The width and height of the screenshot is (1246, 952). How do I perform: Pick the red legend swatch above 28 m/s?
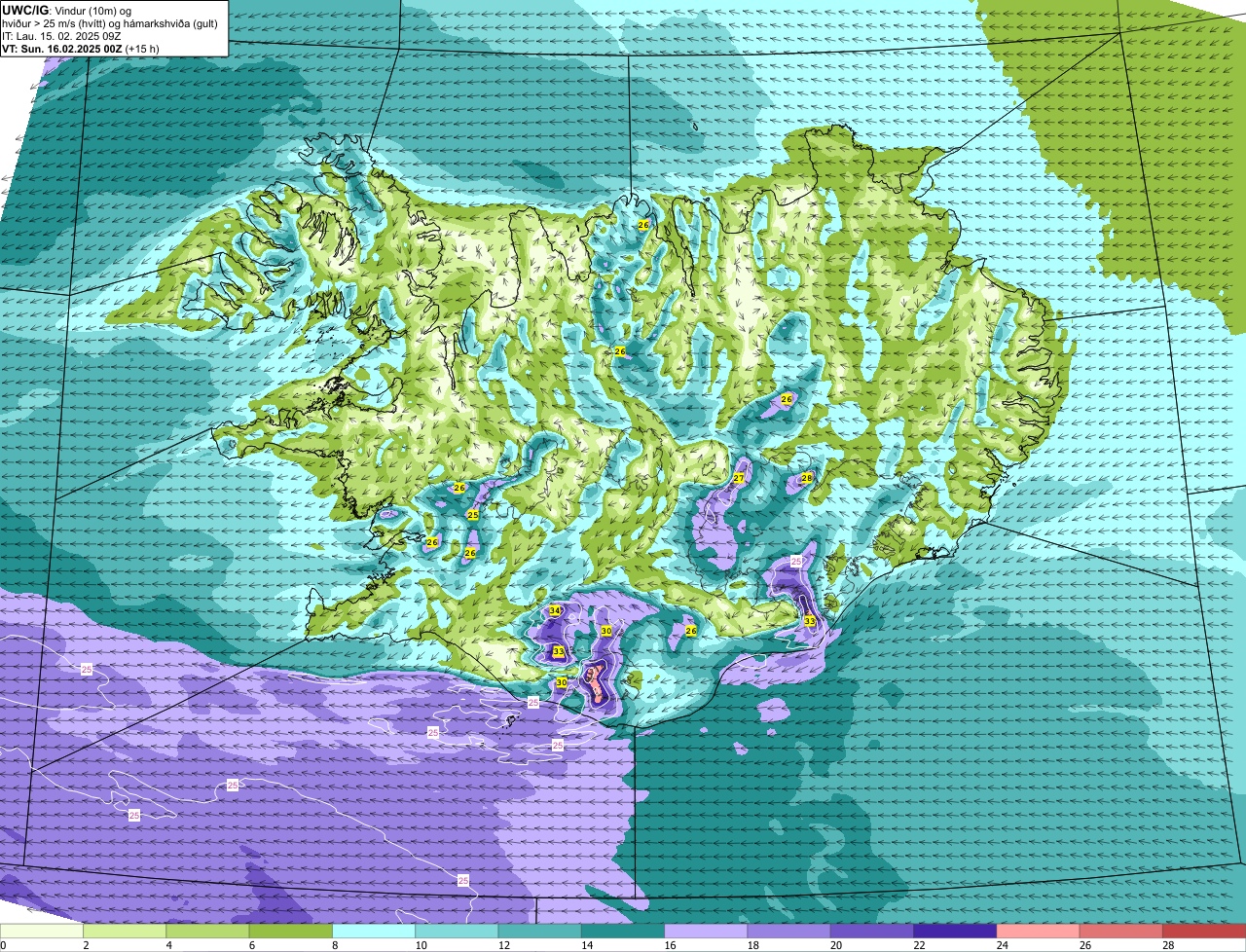point(1204,931)
